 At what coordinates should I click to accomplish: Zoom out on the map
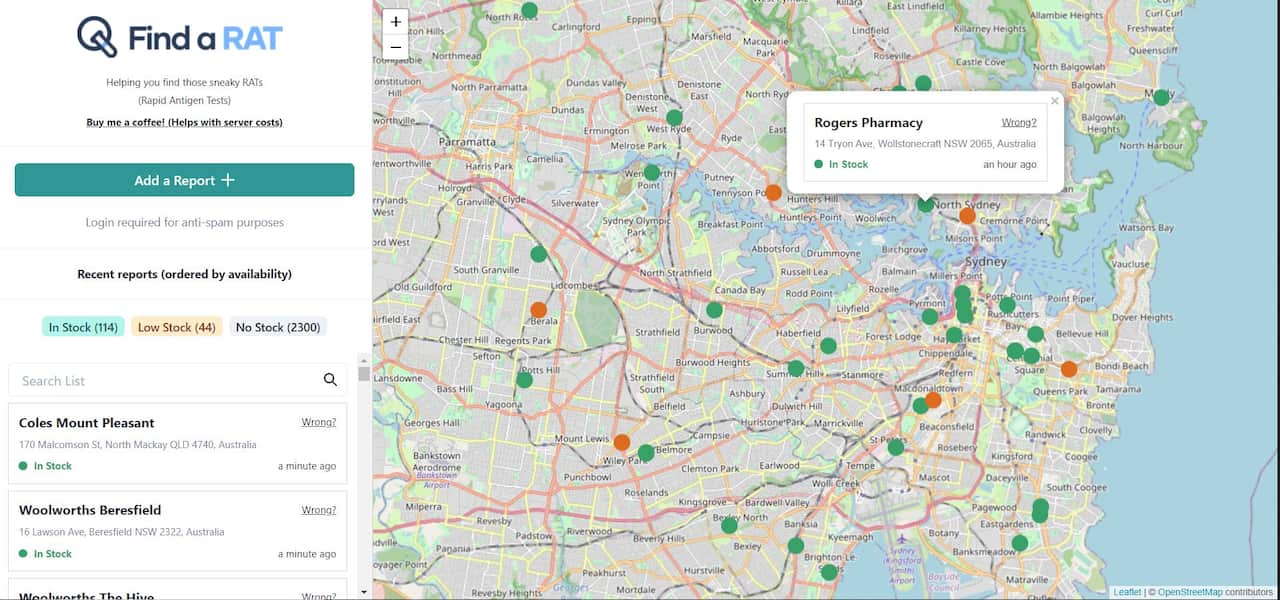pyautogui.click(x=395, y=47)
